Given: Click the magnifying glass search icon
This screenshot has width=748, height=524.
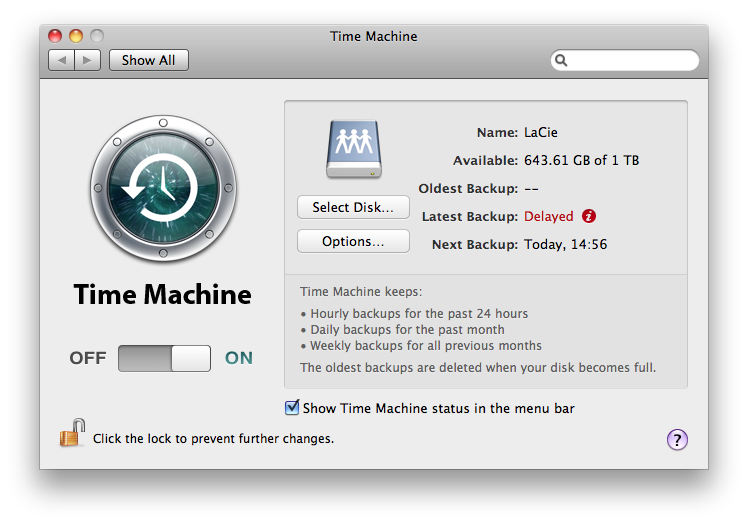Looking at the screenshot, I should 561,60.
